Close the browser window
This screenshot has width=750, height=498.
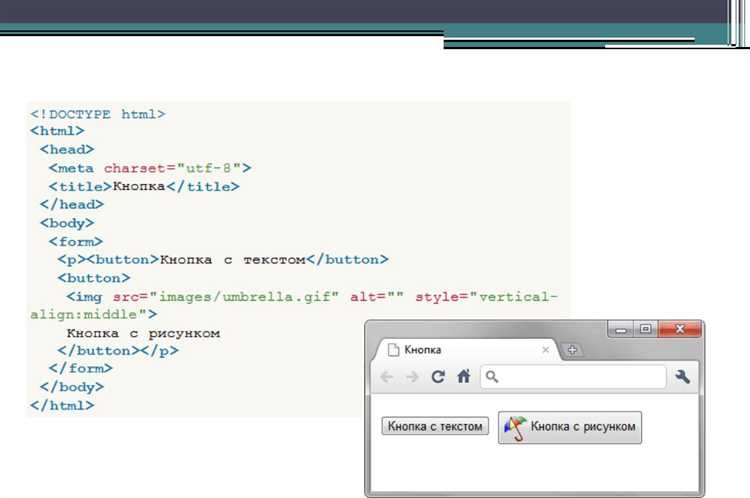pos(680,329)
